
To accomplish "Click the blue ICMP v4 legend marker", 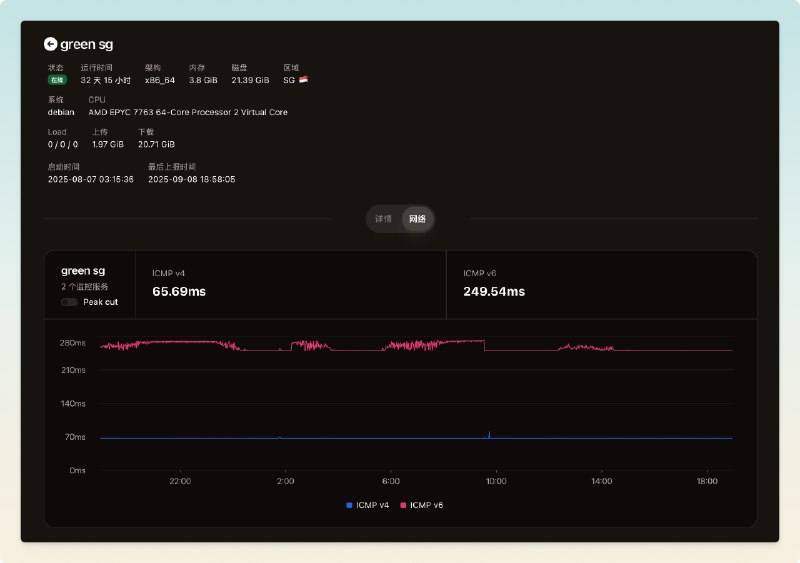I will click(349, 505).
